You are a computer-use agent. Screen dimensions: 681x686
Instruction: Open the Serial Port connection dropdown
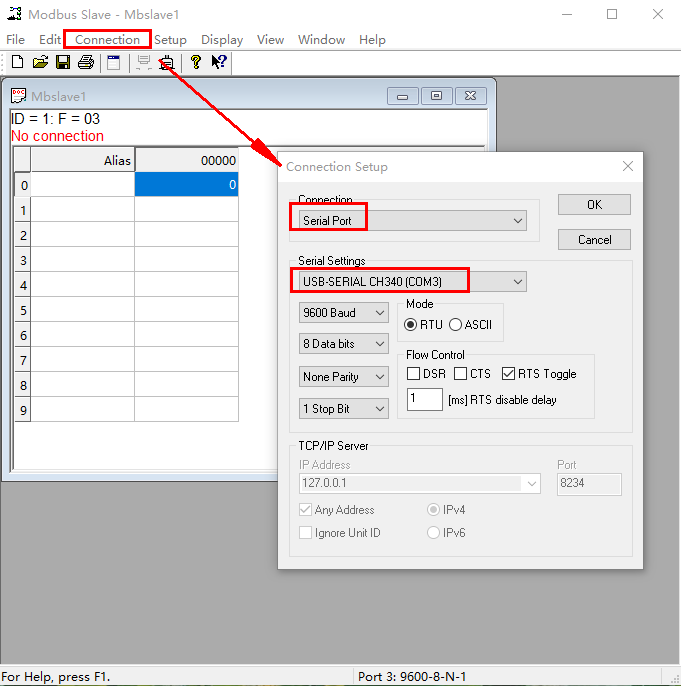pyautogui.click(x=413, y=220)
